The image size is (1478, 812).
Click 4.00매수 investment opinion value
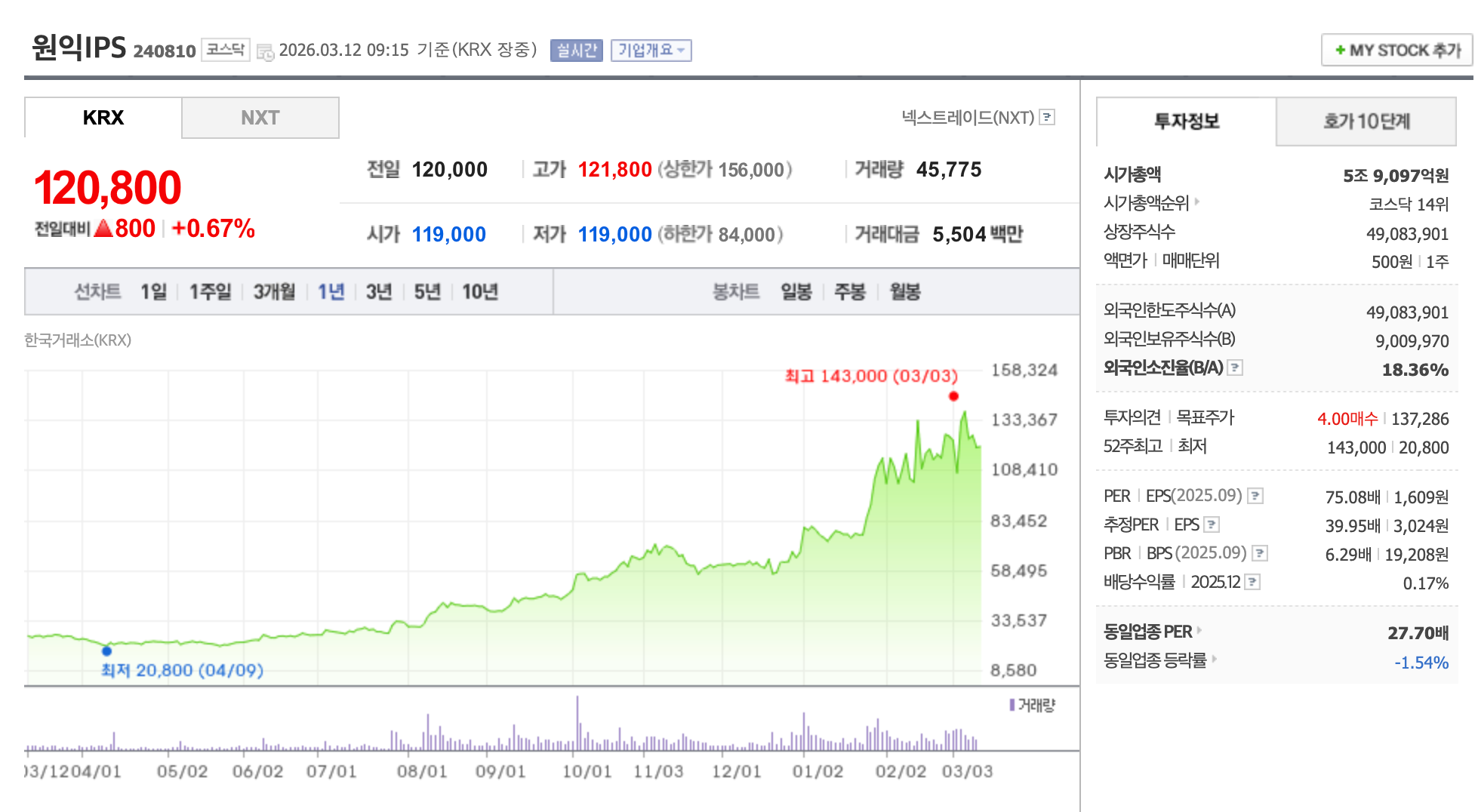click(x=1347, y=419)
